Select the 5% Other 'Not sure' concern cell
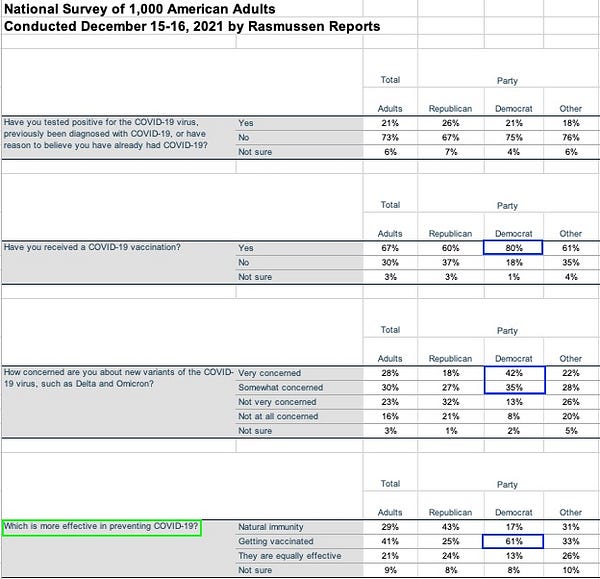600x579 pixels. coord(571,431)
